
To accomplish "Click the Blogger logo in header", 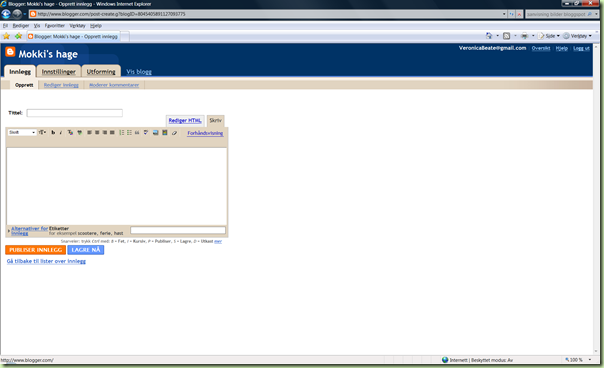I will point(10,52).
